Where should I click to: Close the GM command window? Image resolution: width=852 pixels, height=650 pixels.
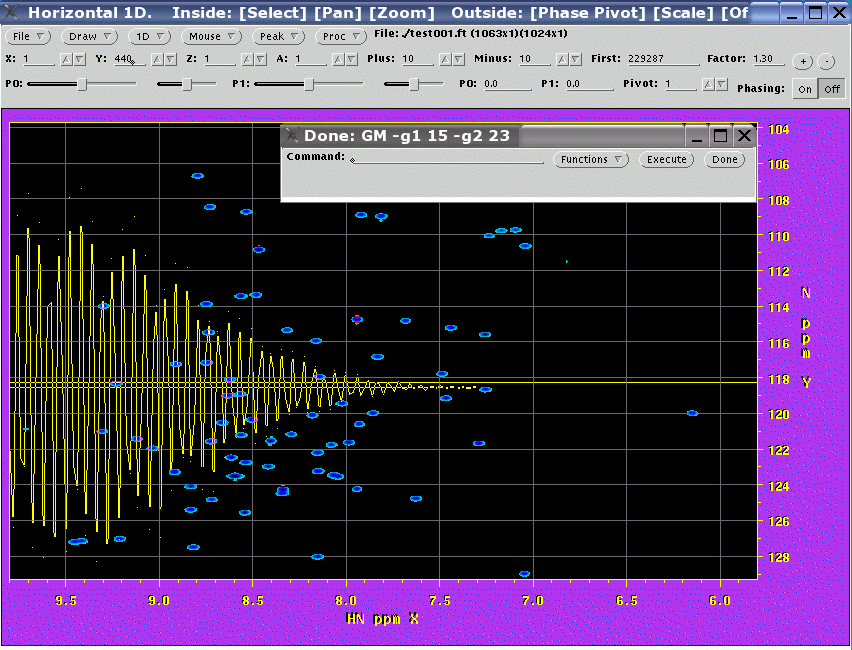[x=744, y=135]
